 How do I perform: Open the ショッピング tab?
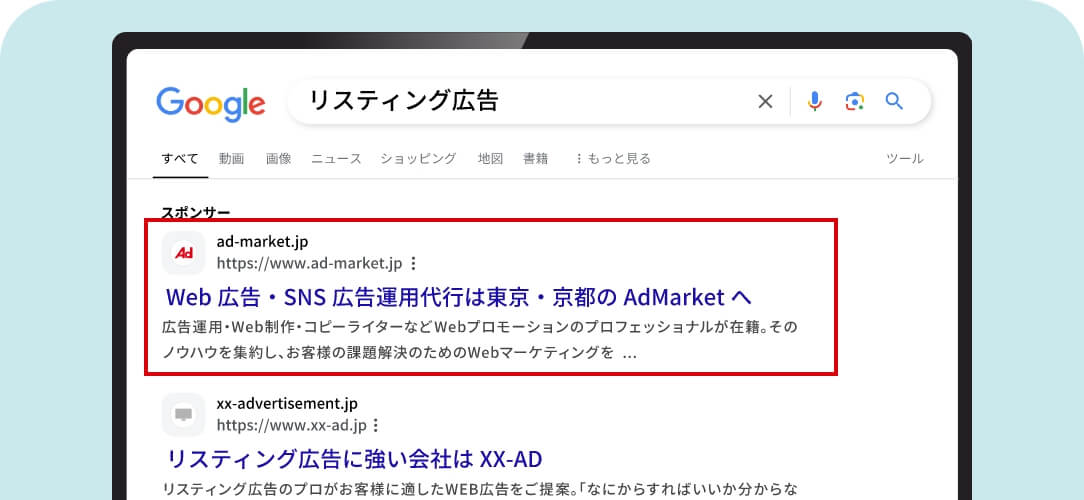(418, 159)
